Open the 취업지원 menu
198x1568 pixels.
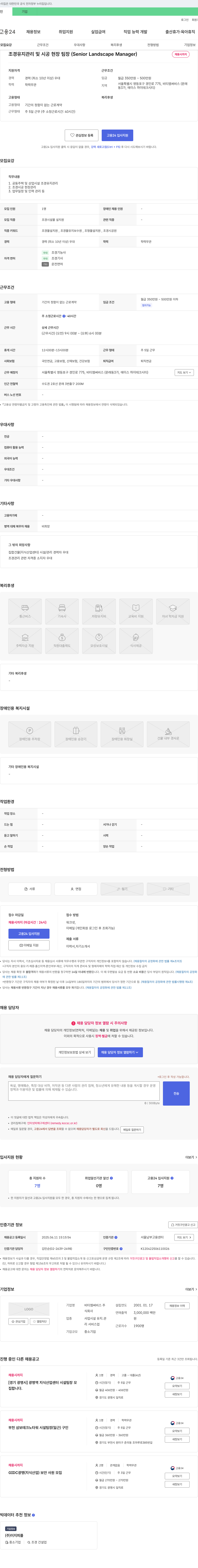tap(66, 32)
